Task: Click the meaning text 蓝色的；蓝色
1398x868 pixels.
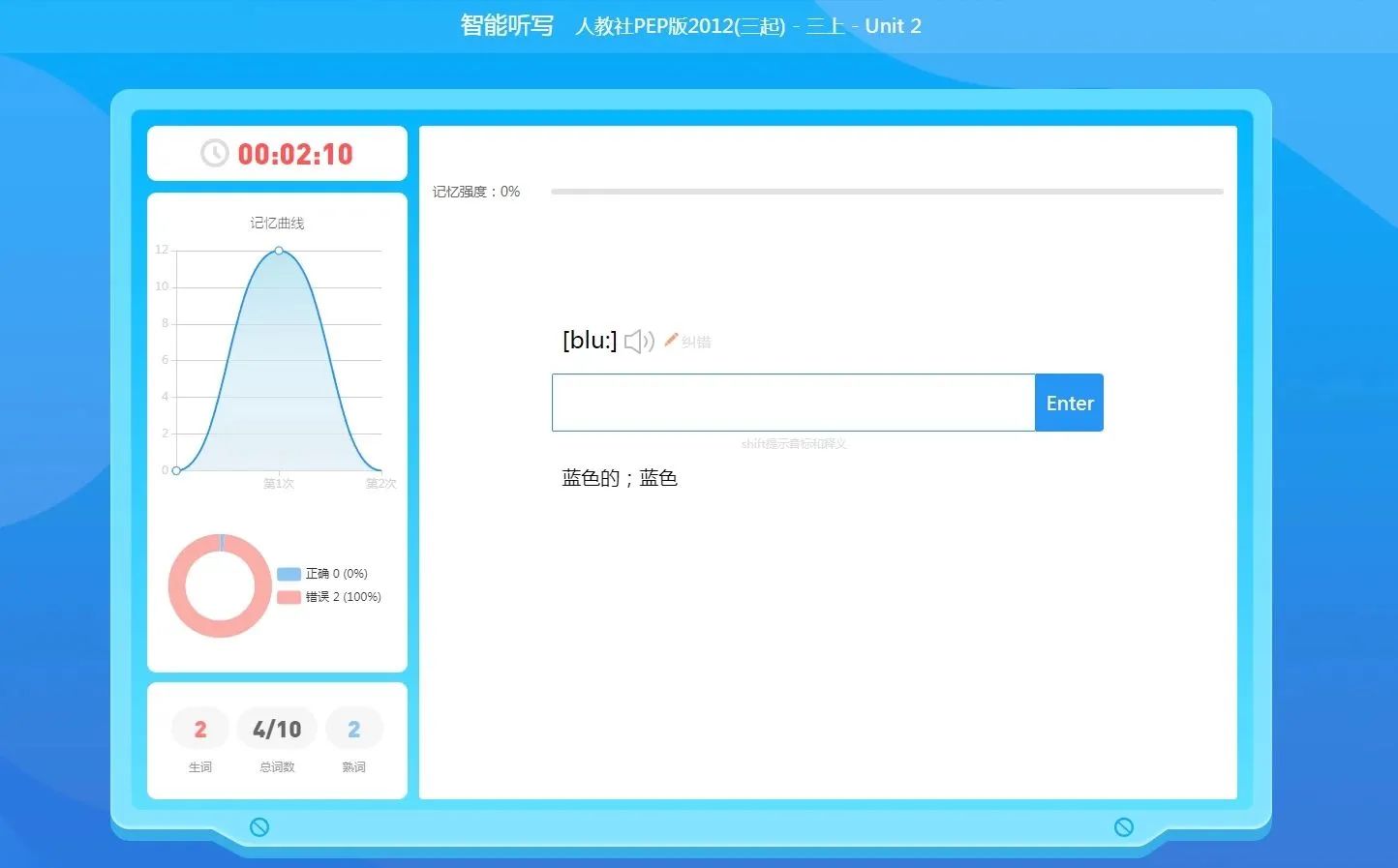Action: coord(620,478)
